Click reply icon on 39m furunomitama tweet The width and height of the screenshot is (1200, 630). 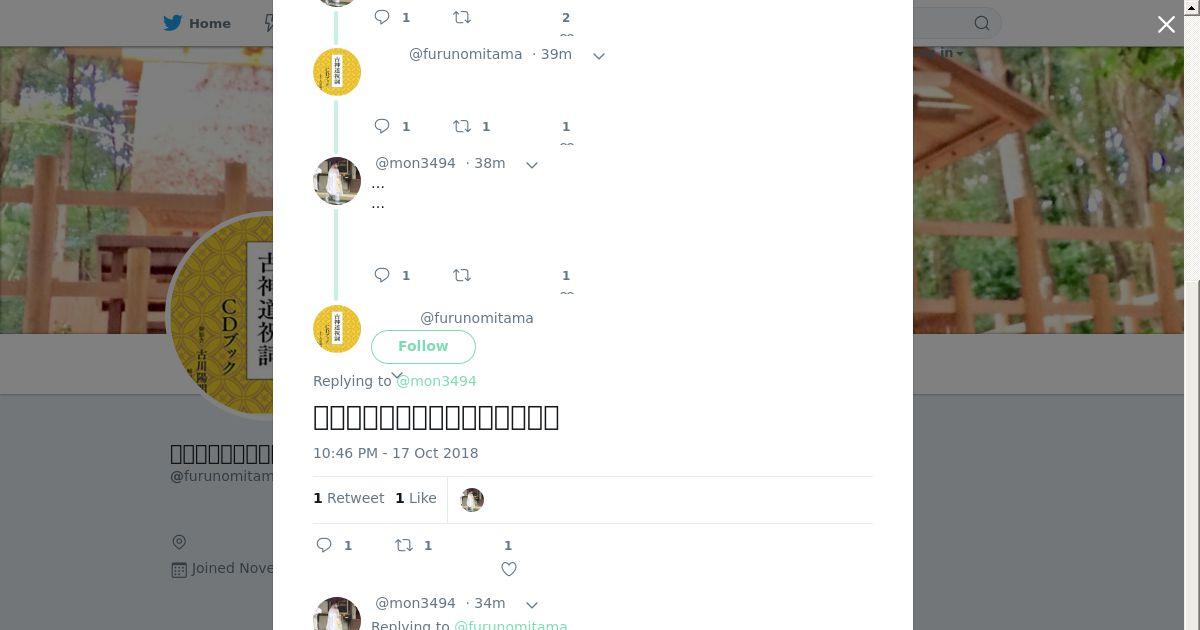coord(382,126)
